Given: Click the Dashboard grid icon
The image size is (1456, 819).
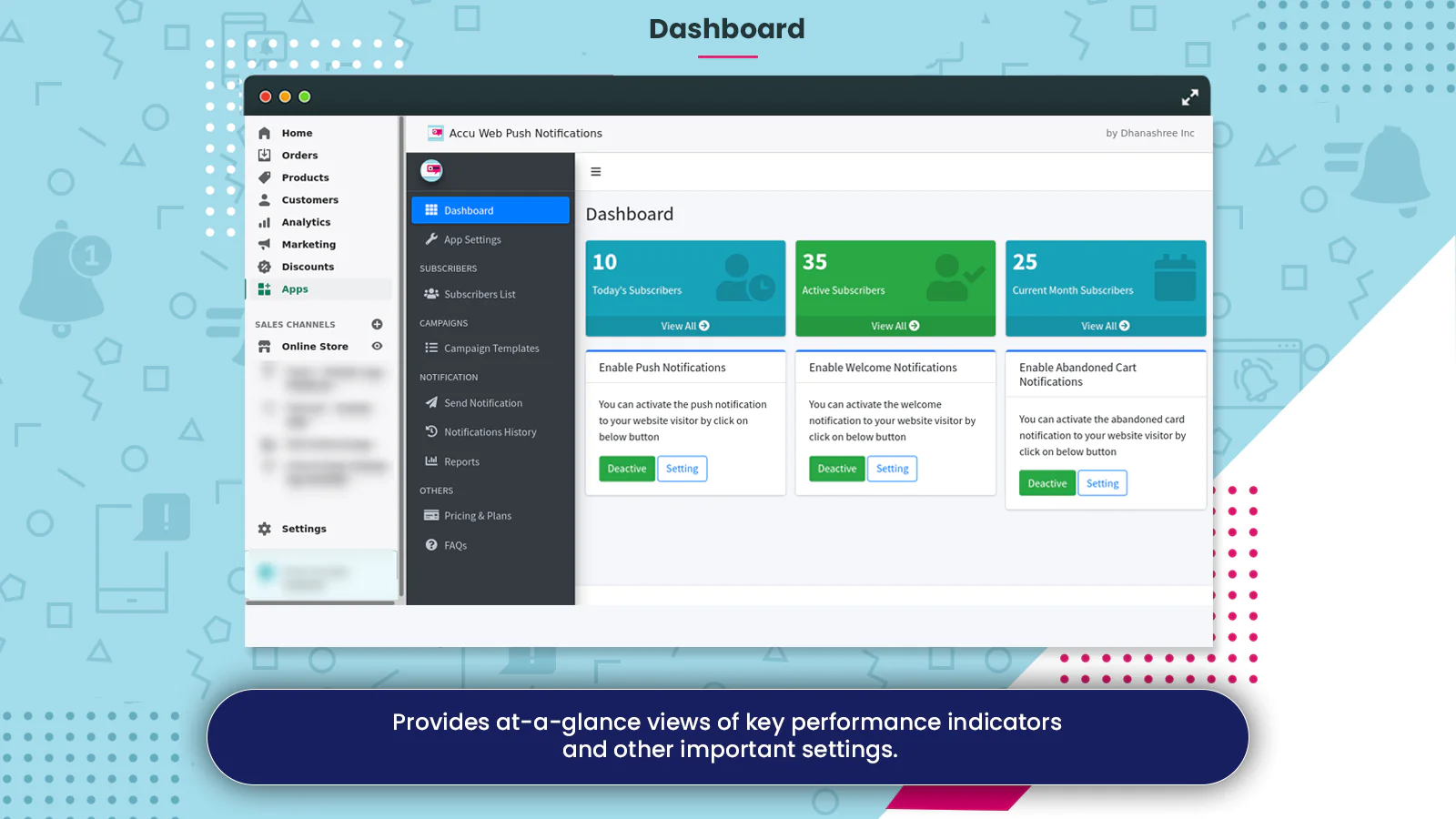Looking at the screenshot, I should (x=431, y=210).
